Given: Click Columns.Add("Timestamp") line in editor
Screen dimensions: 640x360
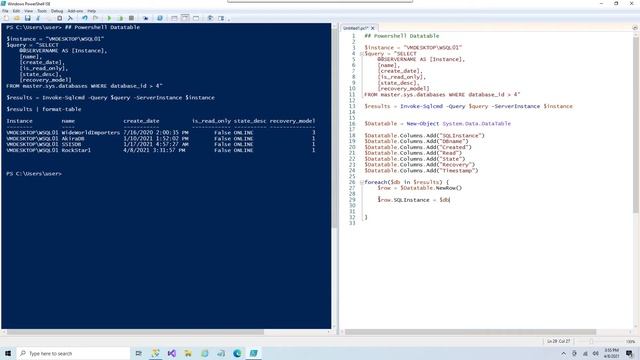Looking at the screenshot, I should [x=421, y=170].
